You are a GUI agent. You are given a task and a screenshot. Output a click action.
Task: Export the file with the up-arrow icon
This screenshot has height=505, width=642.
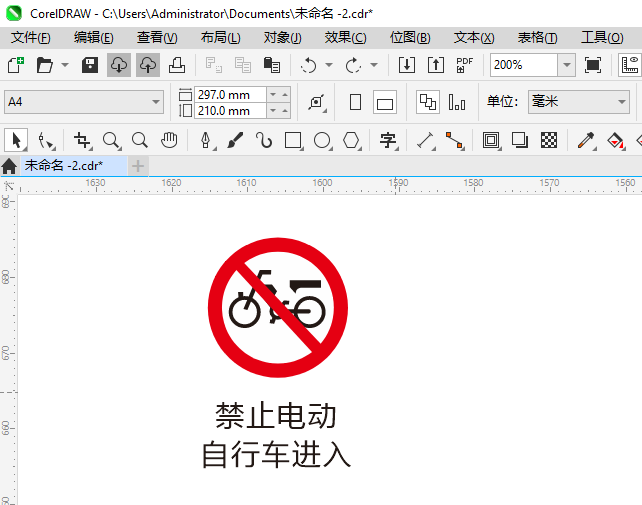click(436, 65)
